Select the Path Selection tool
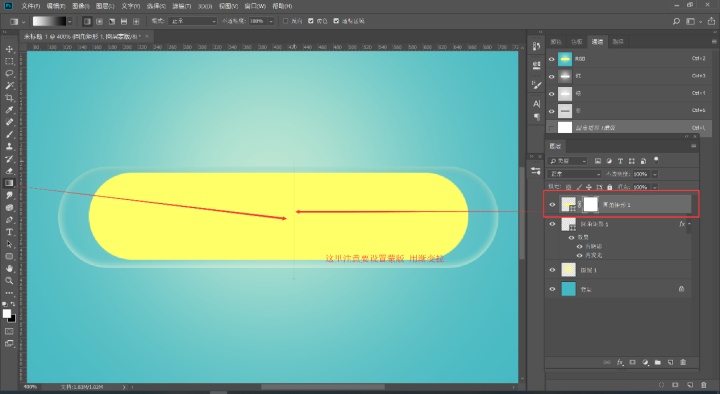Image resolution: width=720 pixels, height=394 pixels. click(9, 244)
